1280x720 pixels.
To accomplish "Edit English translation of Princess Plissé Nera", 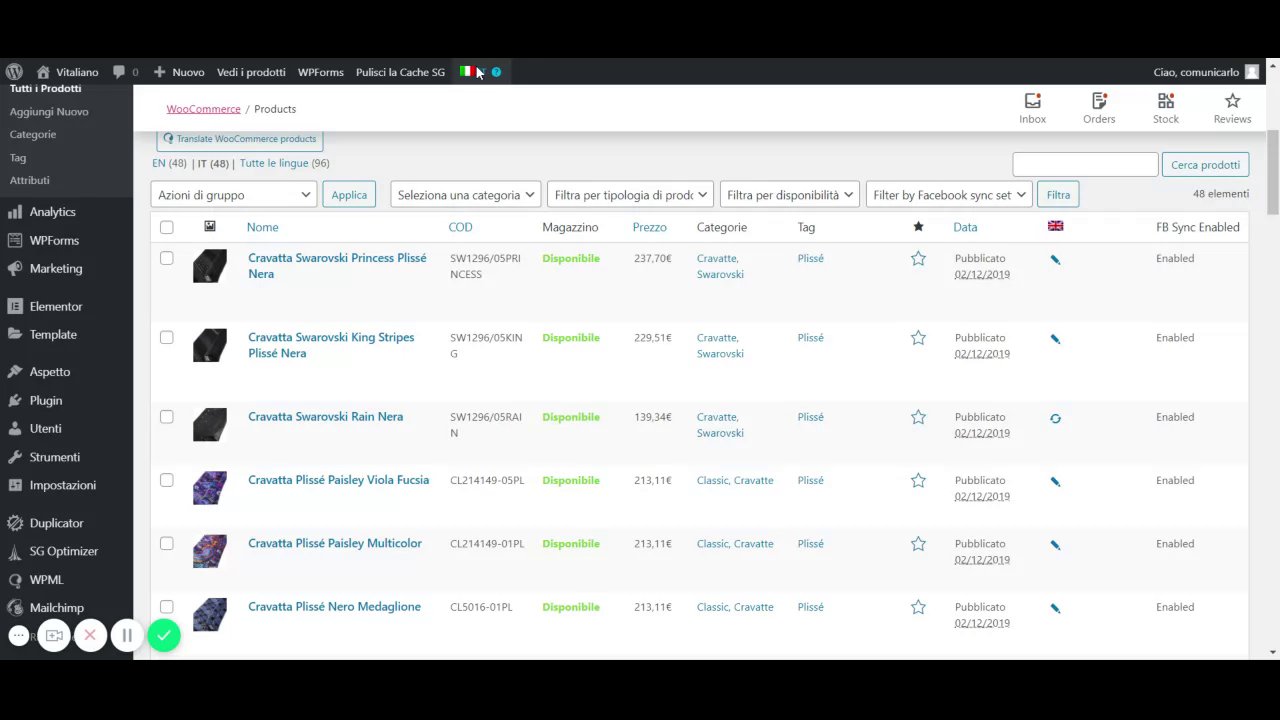I will coord(1055,260).
